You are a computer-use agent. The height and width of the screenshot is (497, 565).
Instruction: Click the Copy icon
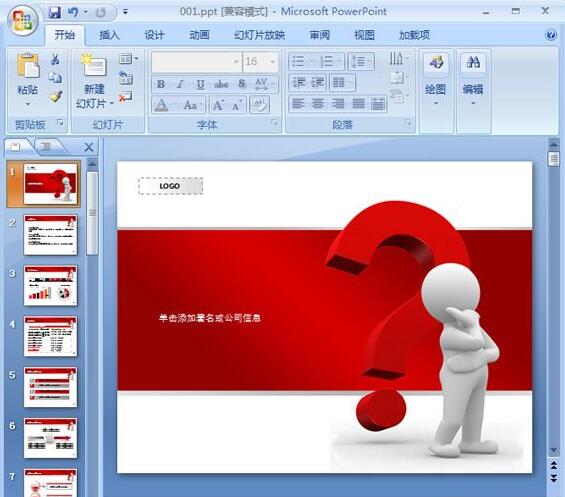point(55,77)
